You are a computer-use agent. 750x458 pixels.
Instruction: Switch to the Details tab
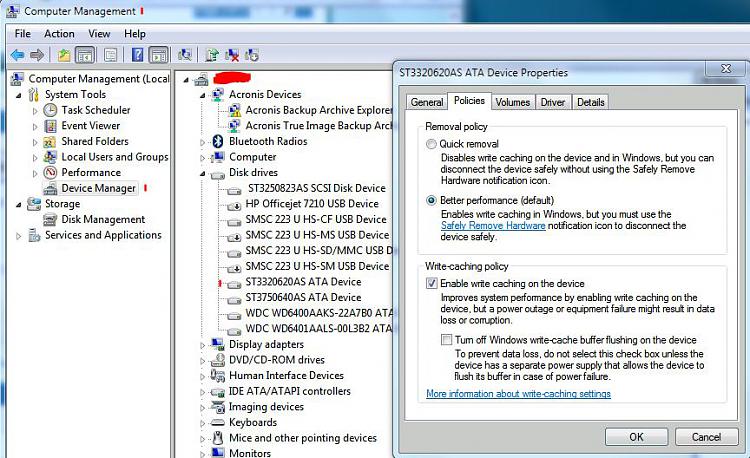pos(590,102)
